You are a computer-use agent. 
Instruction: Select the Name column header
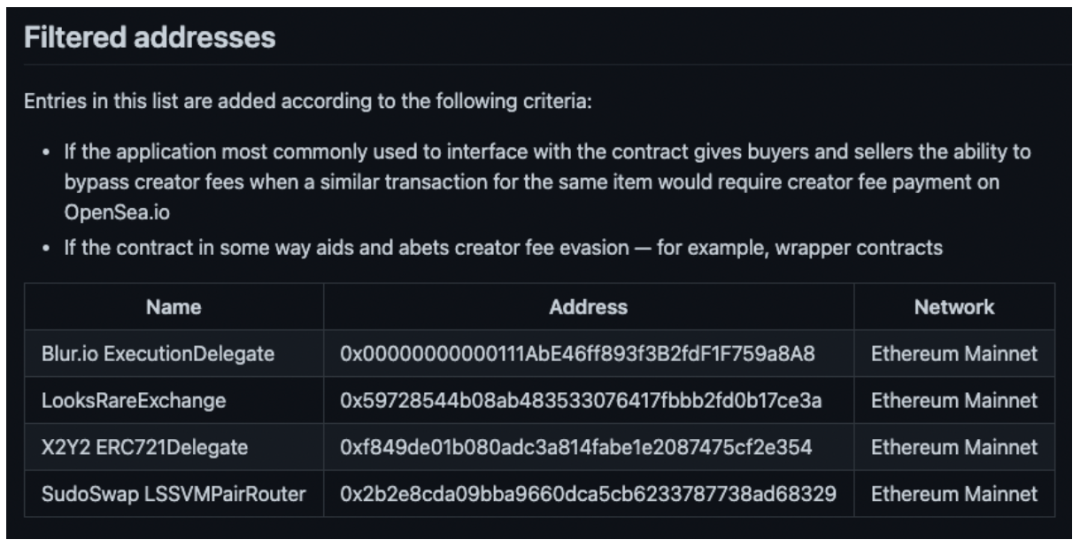[174, 307]
